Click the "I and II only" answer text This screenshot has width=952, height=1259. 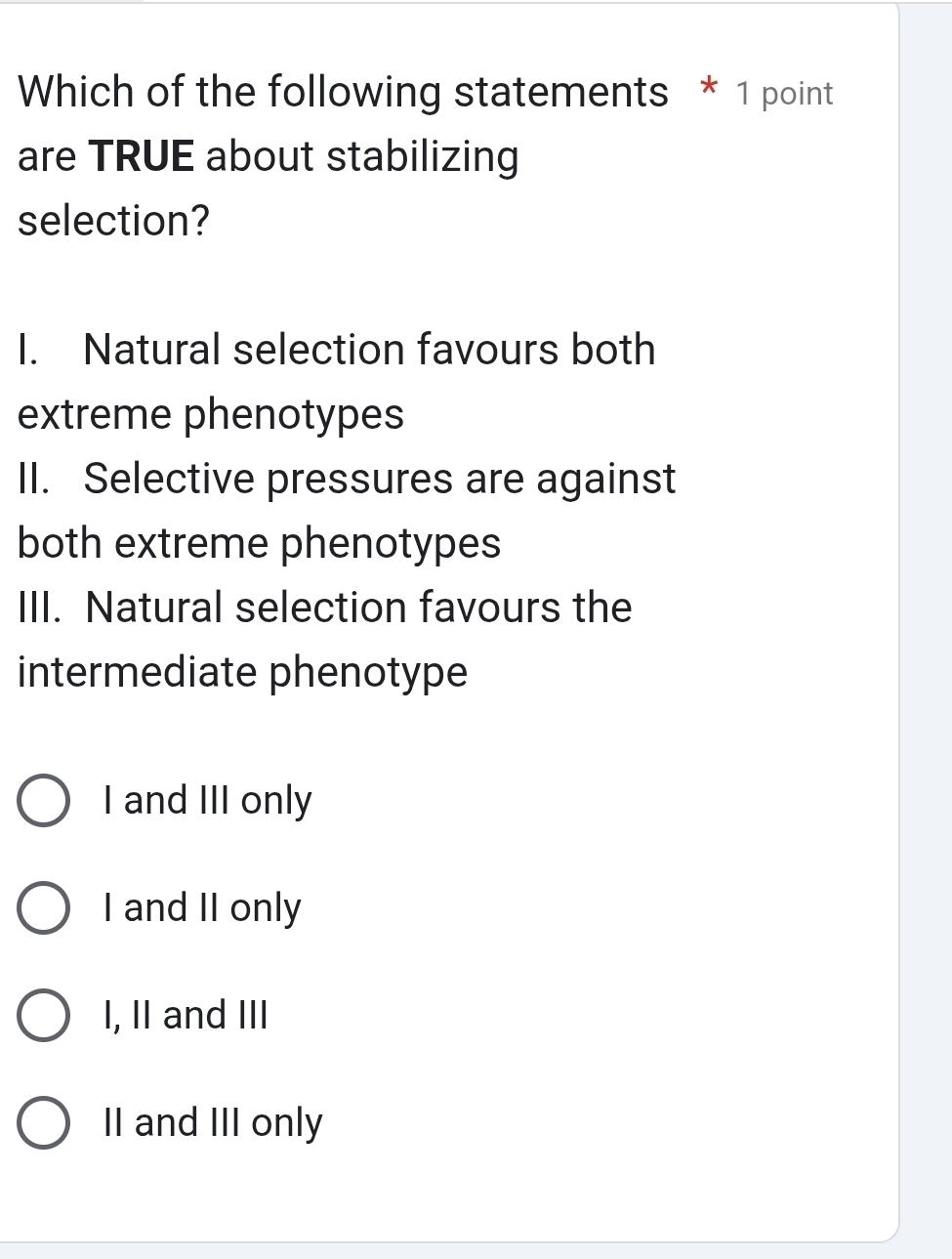(201, 908)
